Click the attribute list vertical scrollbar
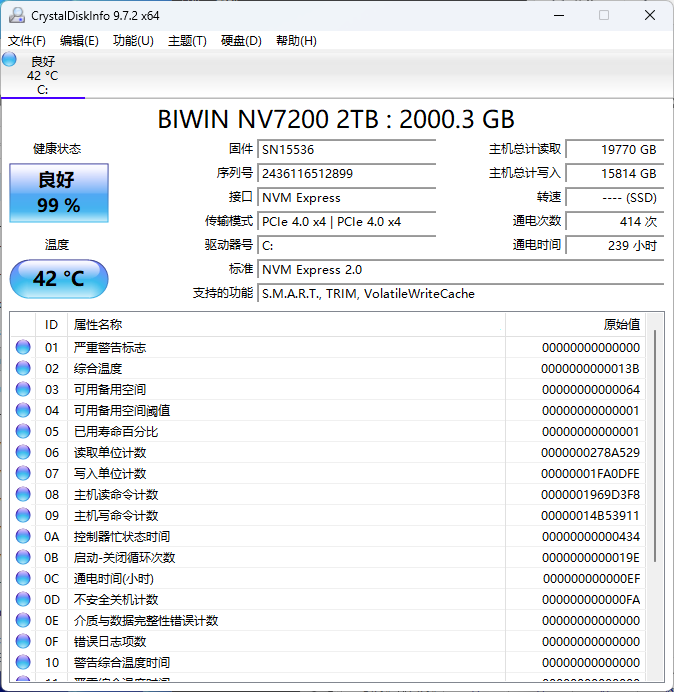 [656, 450]
